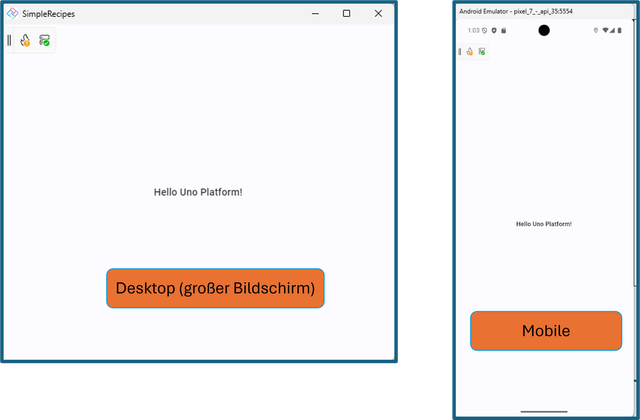
Task: Tap the toolbar grip handle in Android emulator
Action: click(x=460, y=51)
